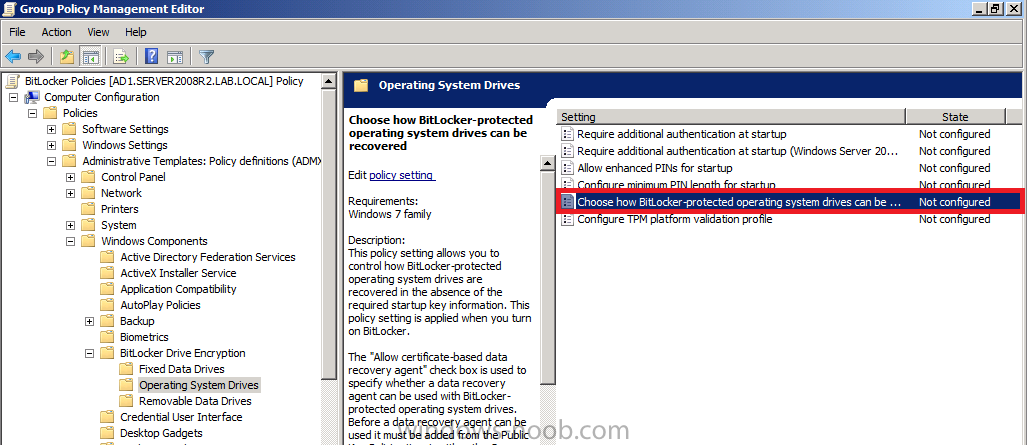Click icon of Configure minimum PIN length setting
Image resolution: width=1027 pixels, height=445 pixels.
(x=567, y=185)
